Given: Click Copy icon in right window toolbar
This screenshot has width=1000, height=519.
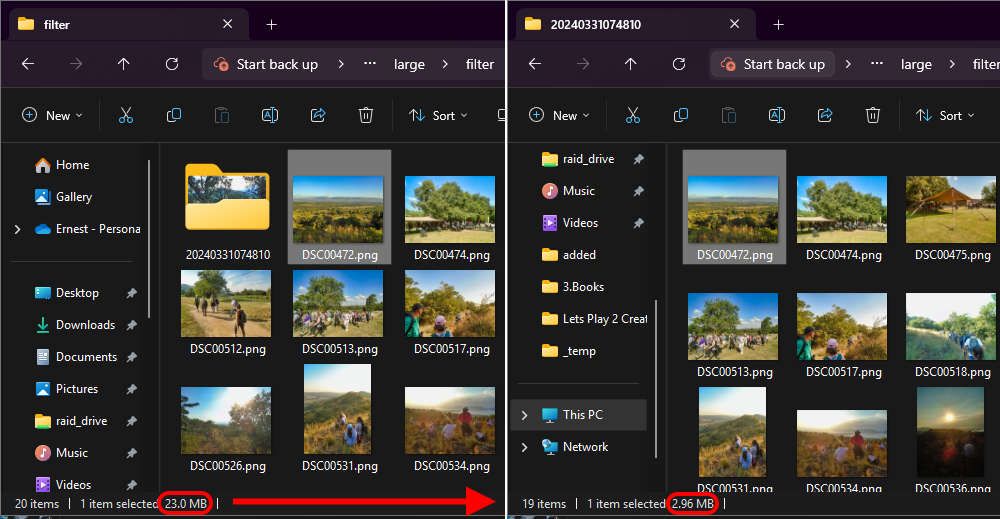Looking at the screenshot, I should tap(681, 116).
